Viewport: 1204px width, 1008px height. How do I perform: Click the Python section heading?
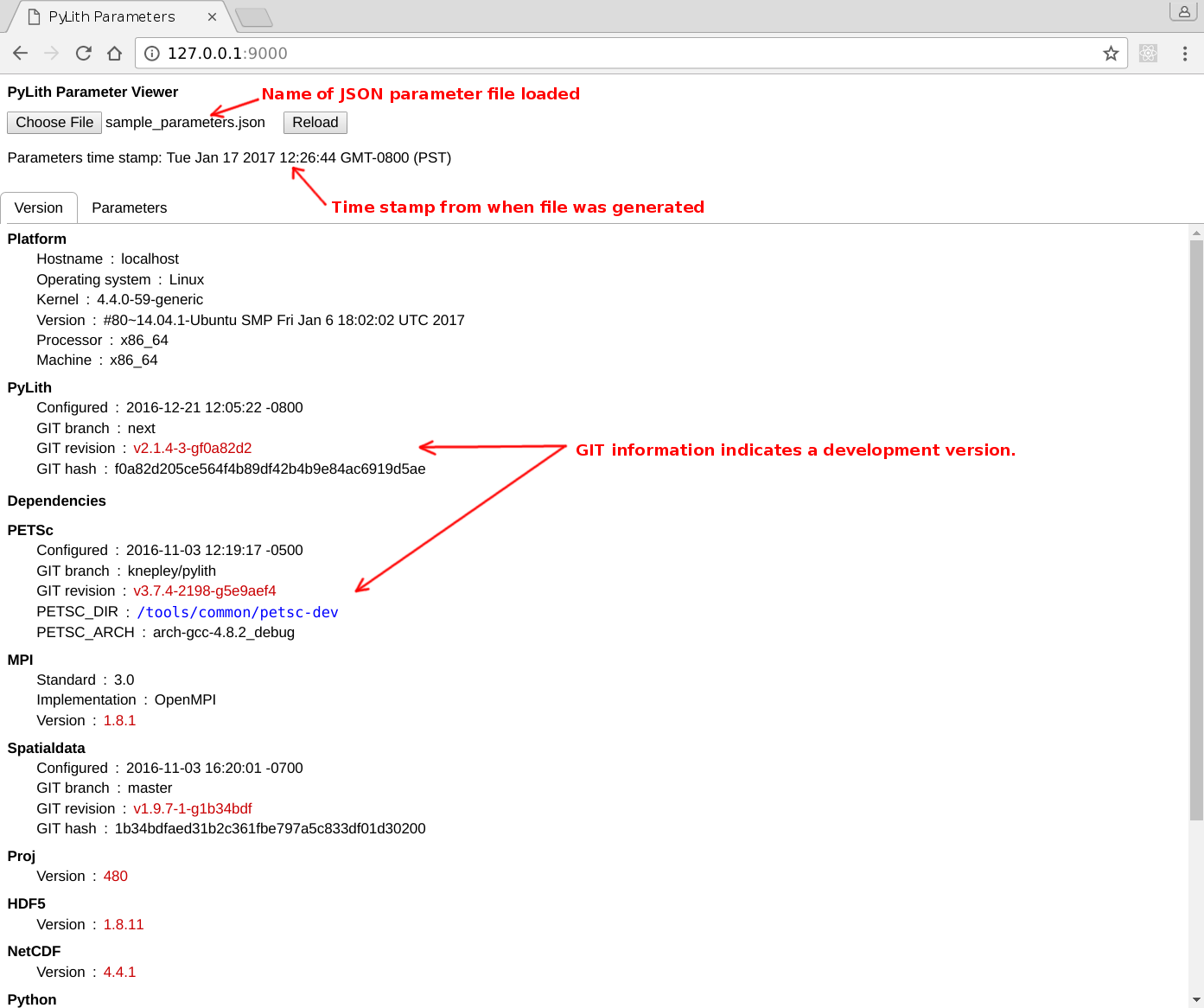point(32,999)
